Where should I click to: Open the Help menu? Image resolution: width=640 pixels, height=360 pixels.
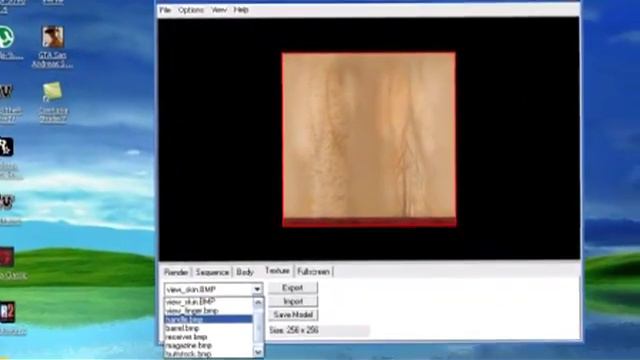[241, 10]
